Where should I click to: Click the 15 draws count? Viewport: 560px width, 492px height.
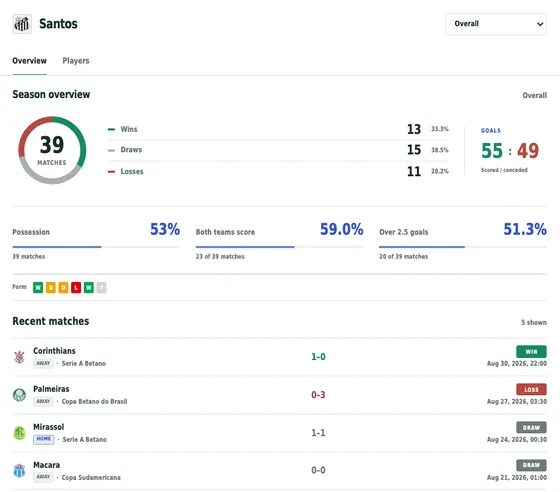tap(414, 150)
